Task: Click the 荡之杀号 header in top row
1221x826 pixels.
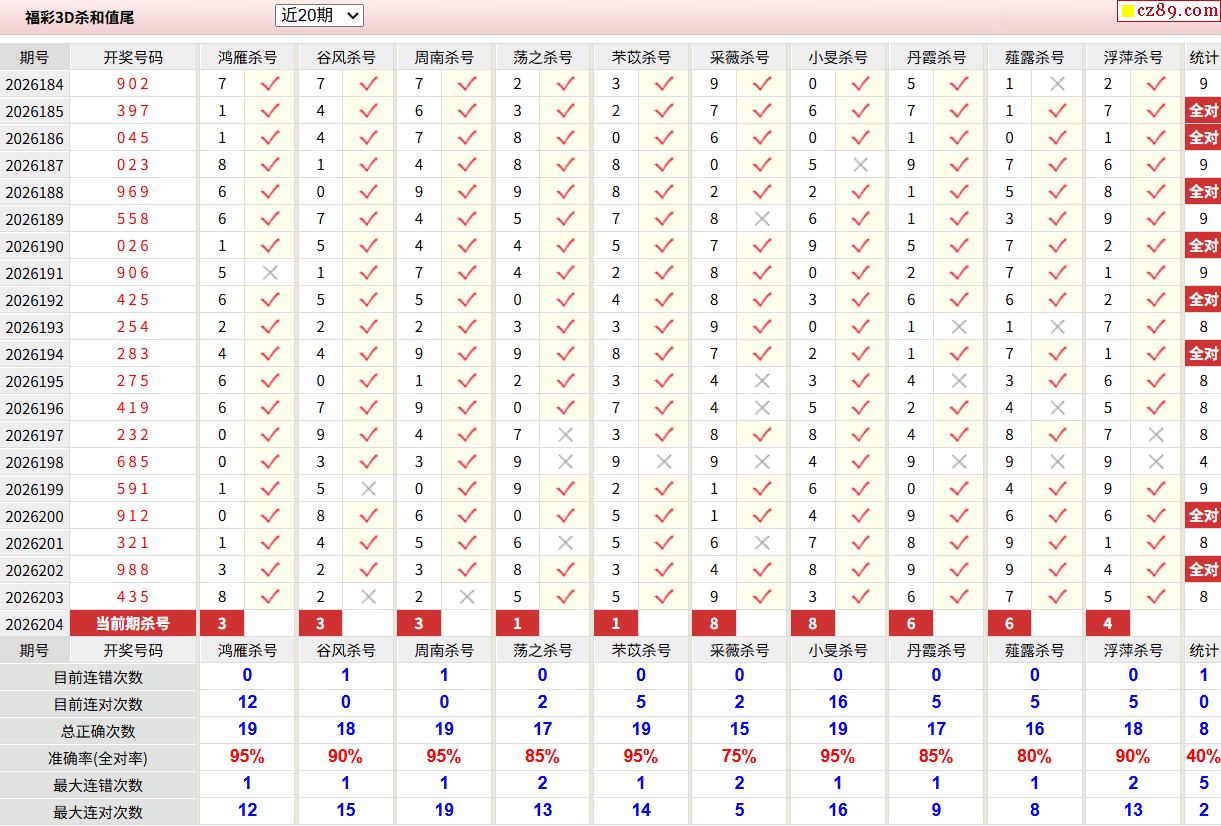Action: click(x=542, y=58)
